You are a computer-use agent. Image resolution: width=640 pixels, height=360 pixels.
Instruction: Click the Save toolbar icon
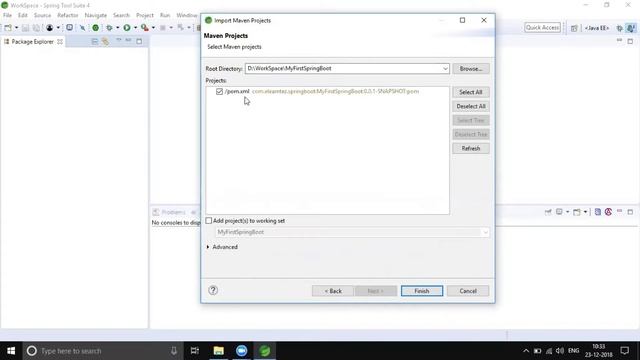(x=25, y=28)
